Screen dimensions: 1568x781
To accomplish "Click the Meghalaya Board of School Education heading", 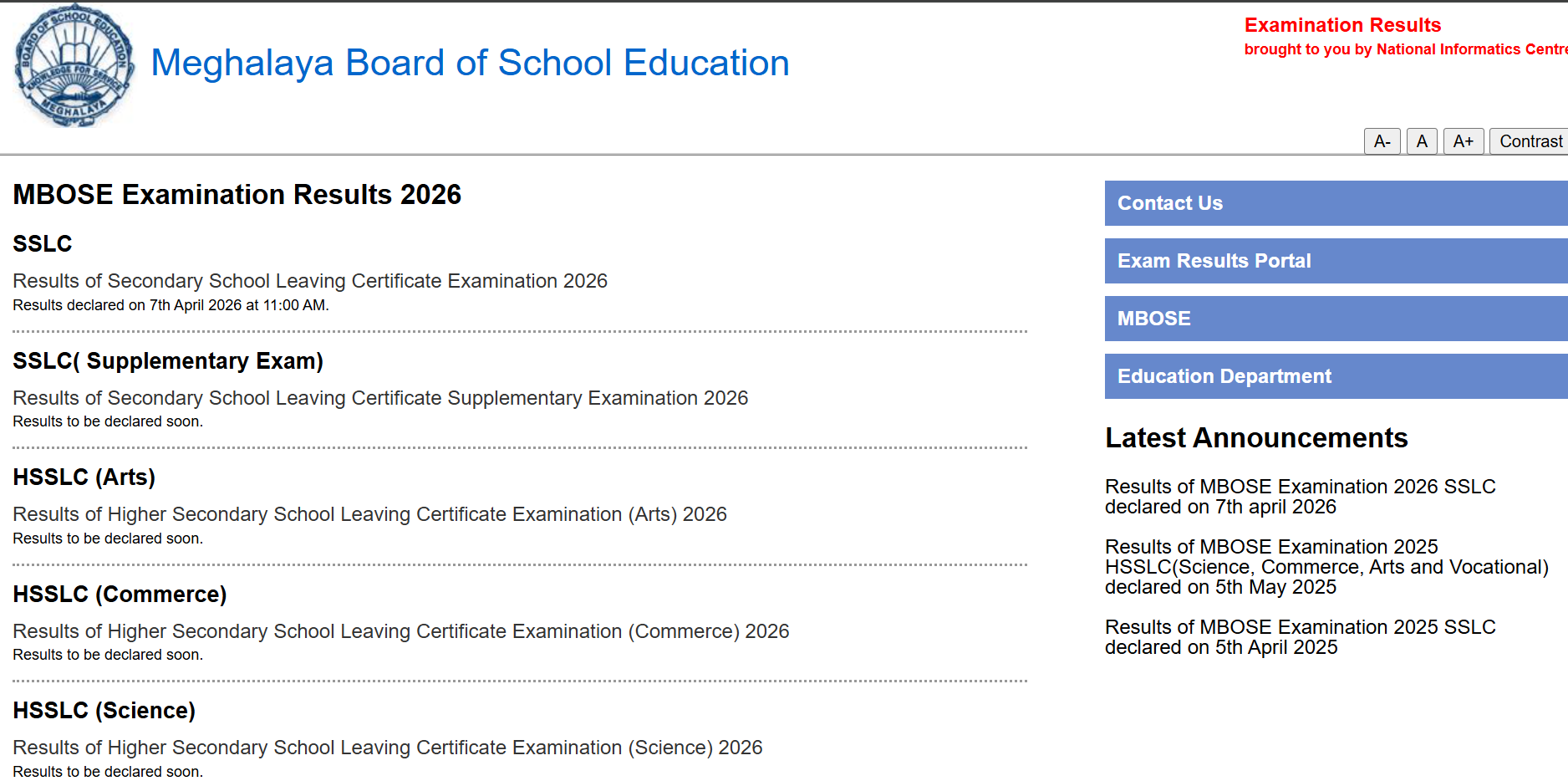I will [469, 63].
